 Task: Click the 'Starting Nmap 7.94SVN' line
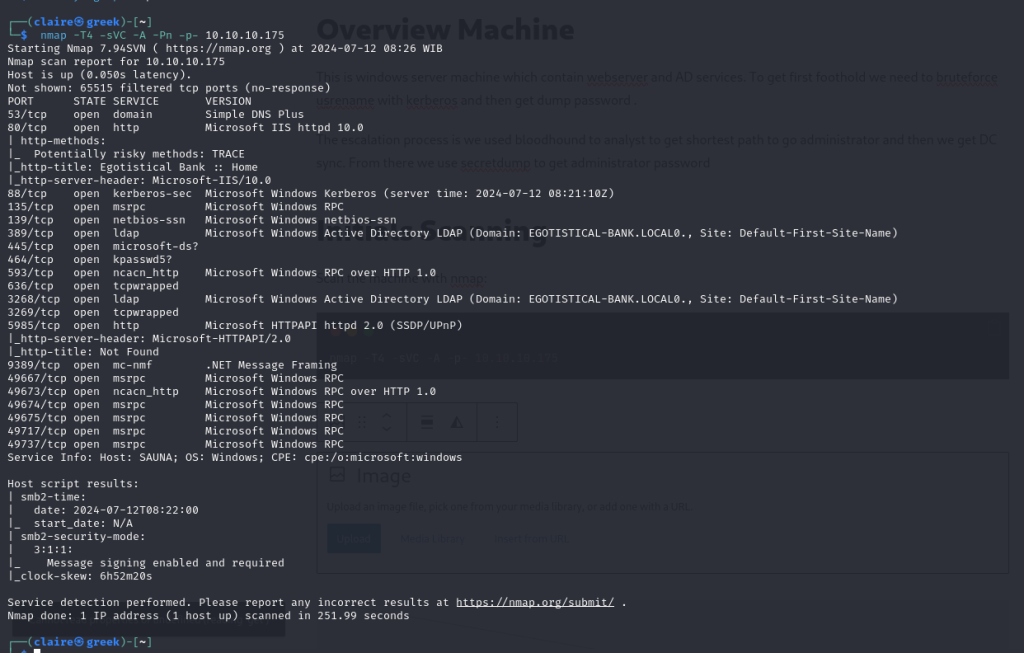(225, 48)
